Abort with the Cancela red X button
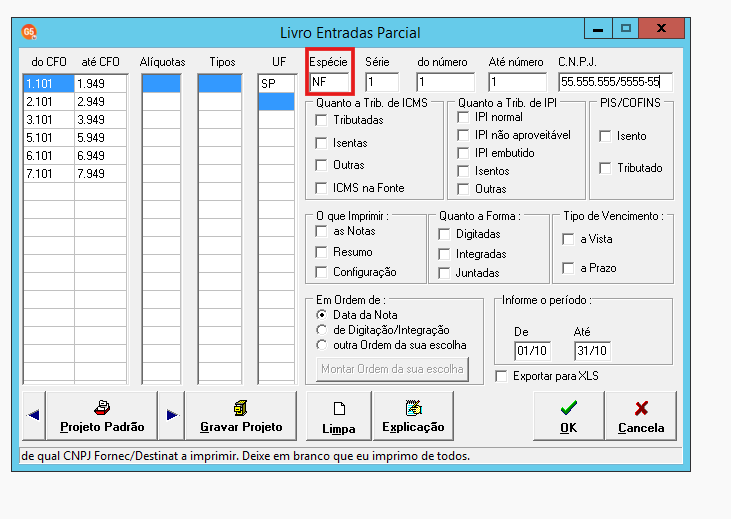 coord(641,415)
